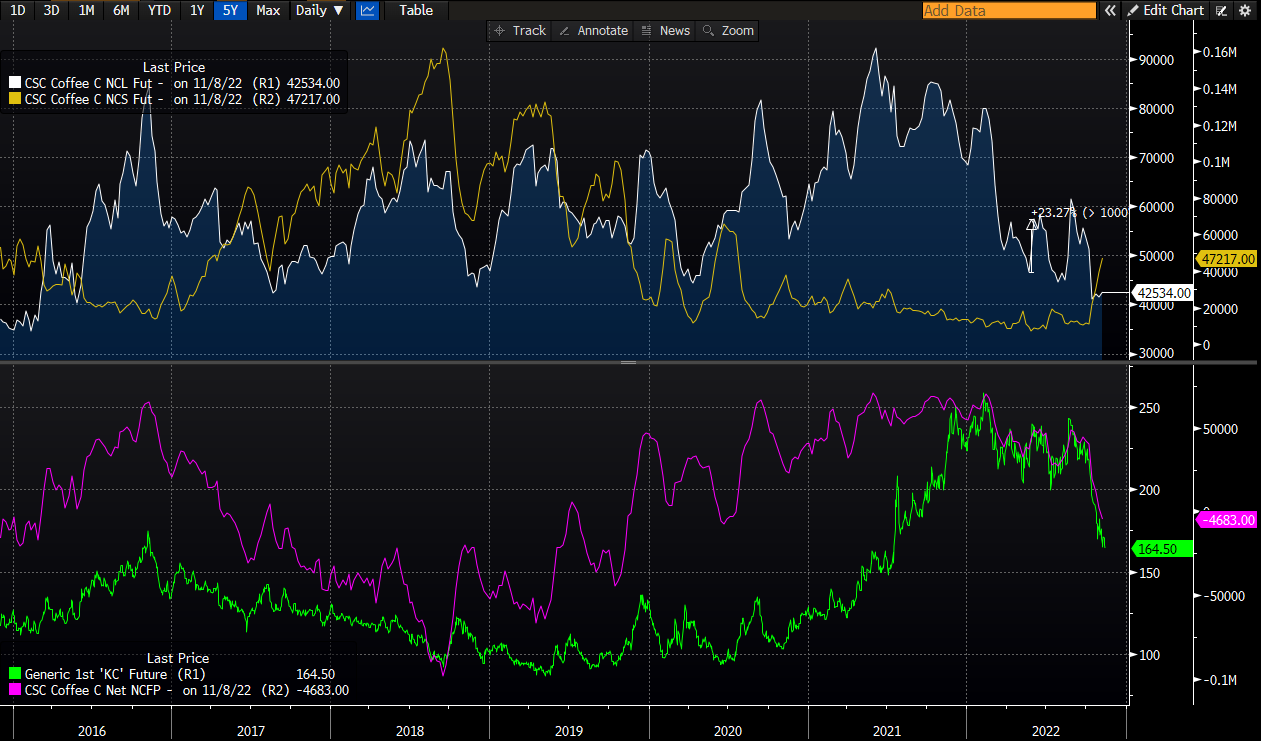
Task: Click the line chart type icon
Action: coord(367,10)
